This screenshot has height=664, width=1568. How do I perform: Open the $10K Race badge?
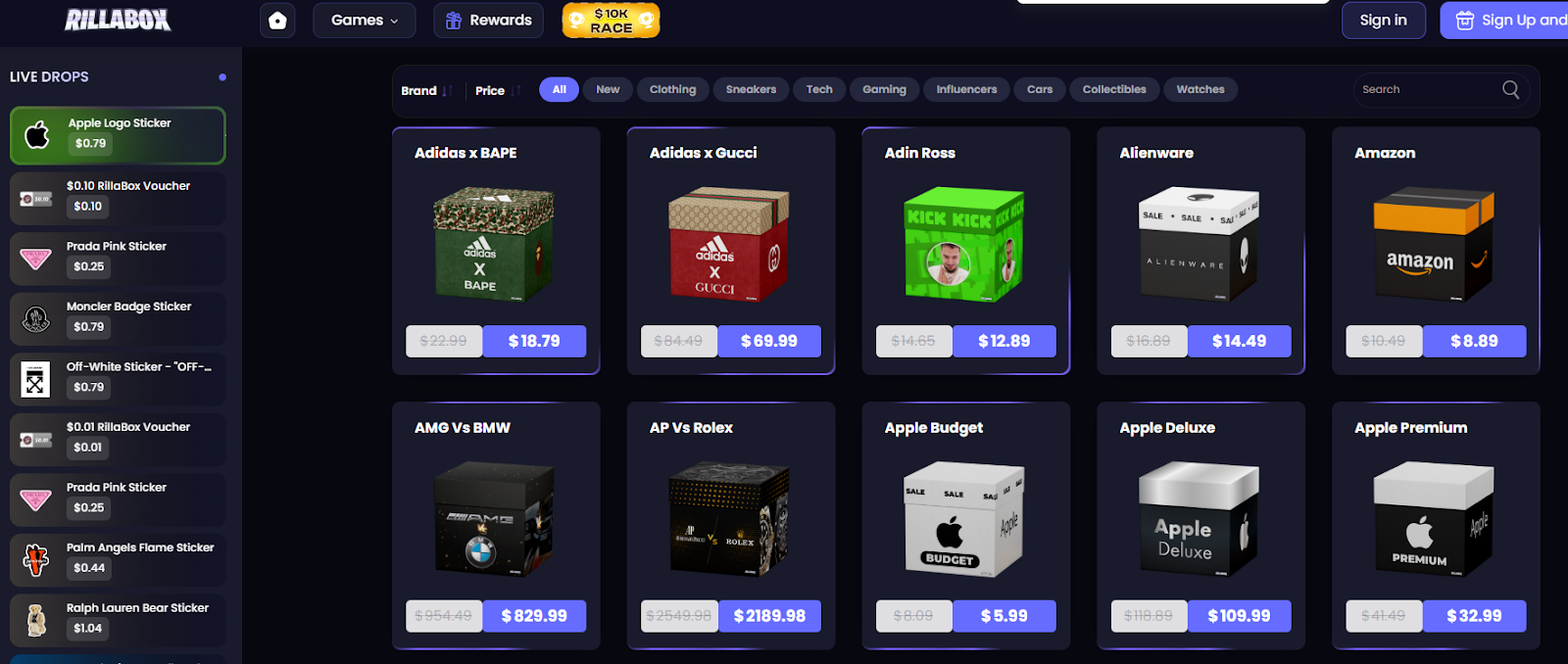(611, 21)
